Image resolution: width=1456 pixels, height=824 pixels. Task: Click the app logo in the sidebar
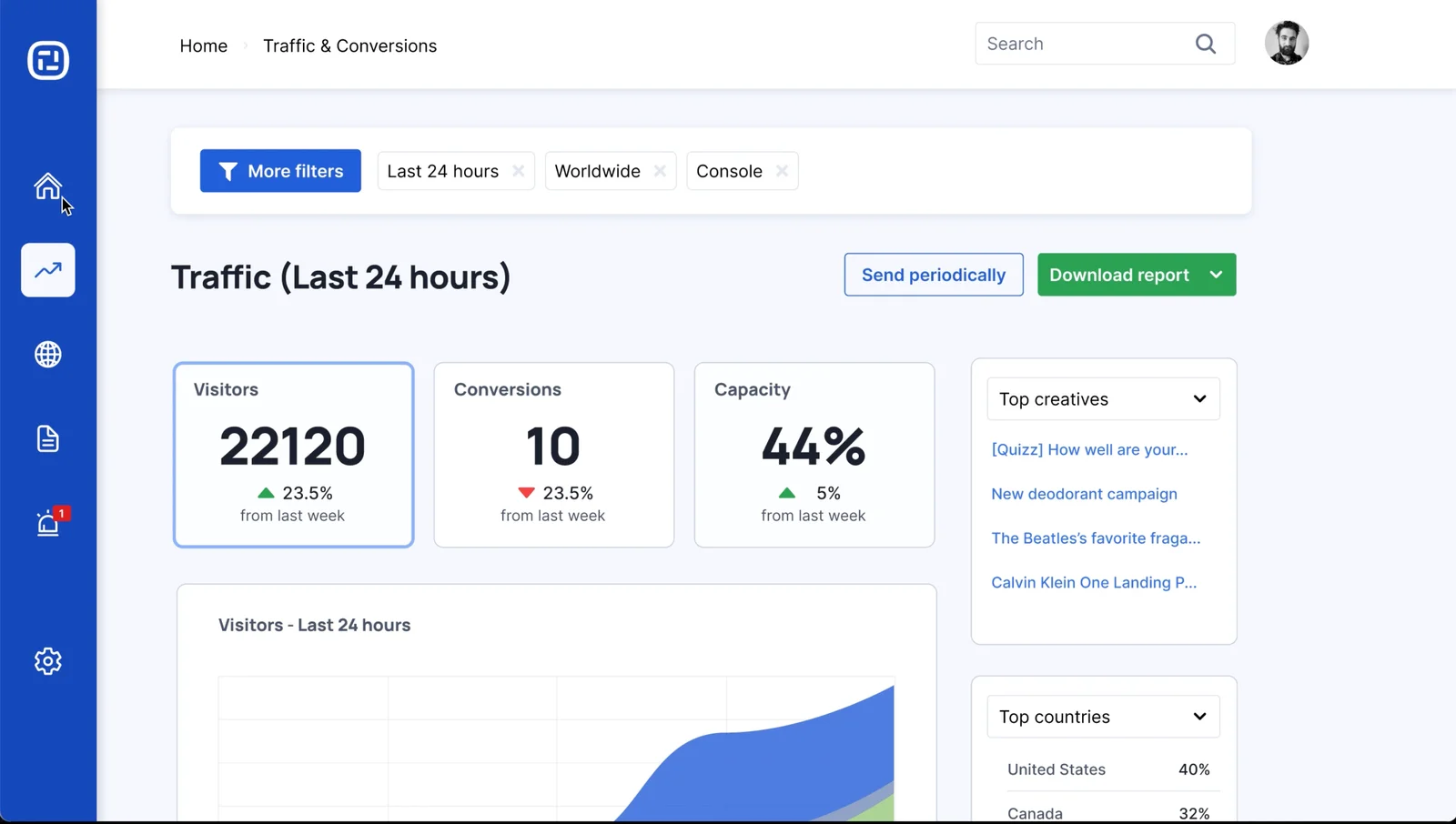coord(48,61)
